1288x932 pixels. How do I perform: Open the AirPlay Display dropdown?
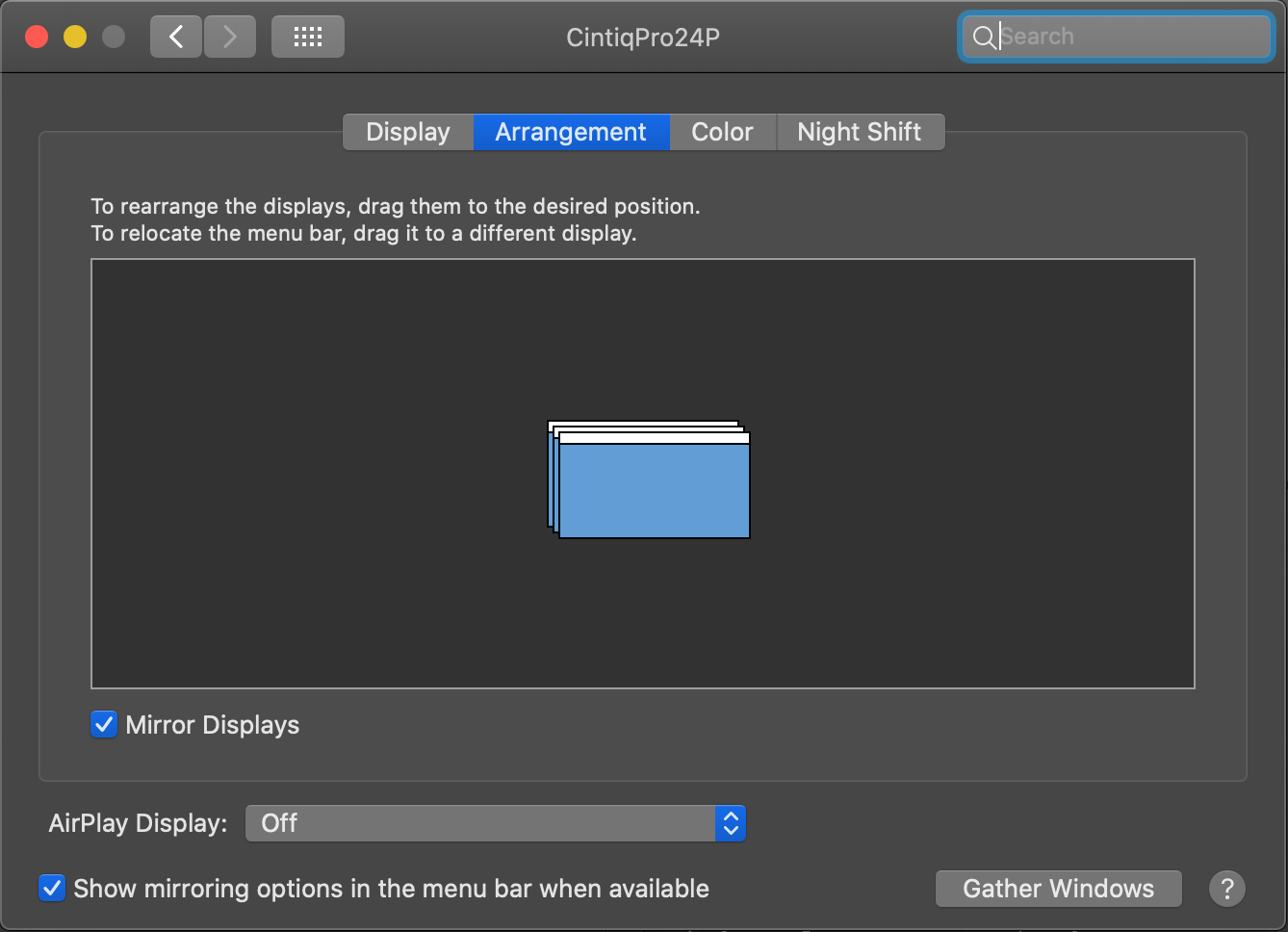[496, 823]
